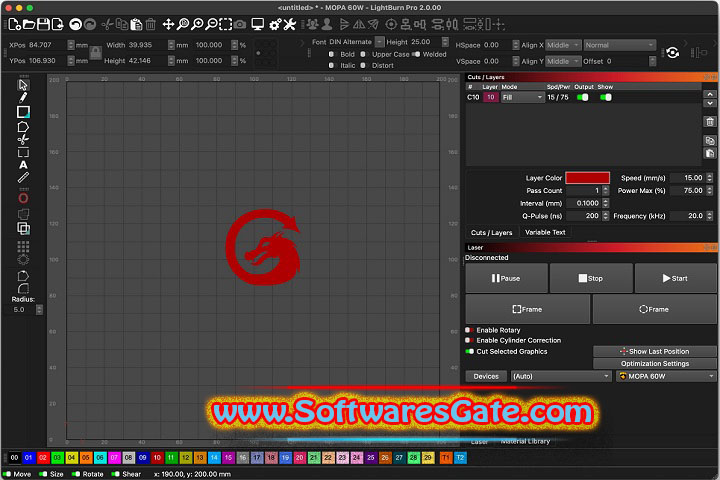Viewport: 720px width, 480px height.
Task: Click the Pass Count stepper arrows
Action: [606, 190]
